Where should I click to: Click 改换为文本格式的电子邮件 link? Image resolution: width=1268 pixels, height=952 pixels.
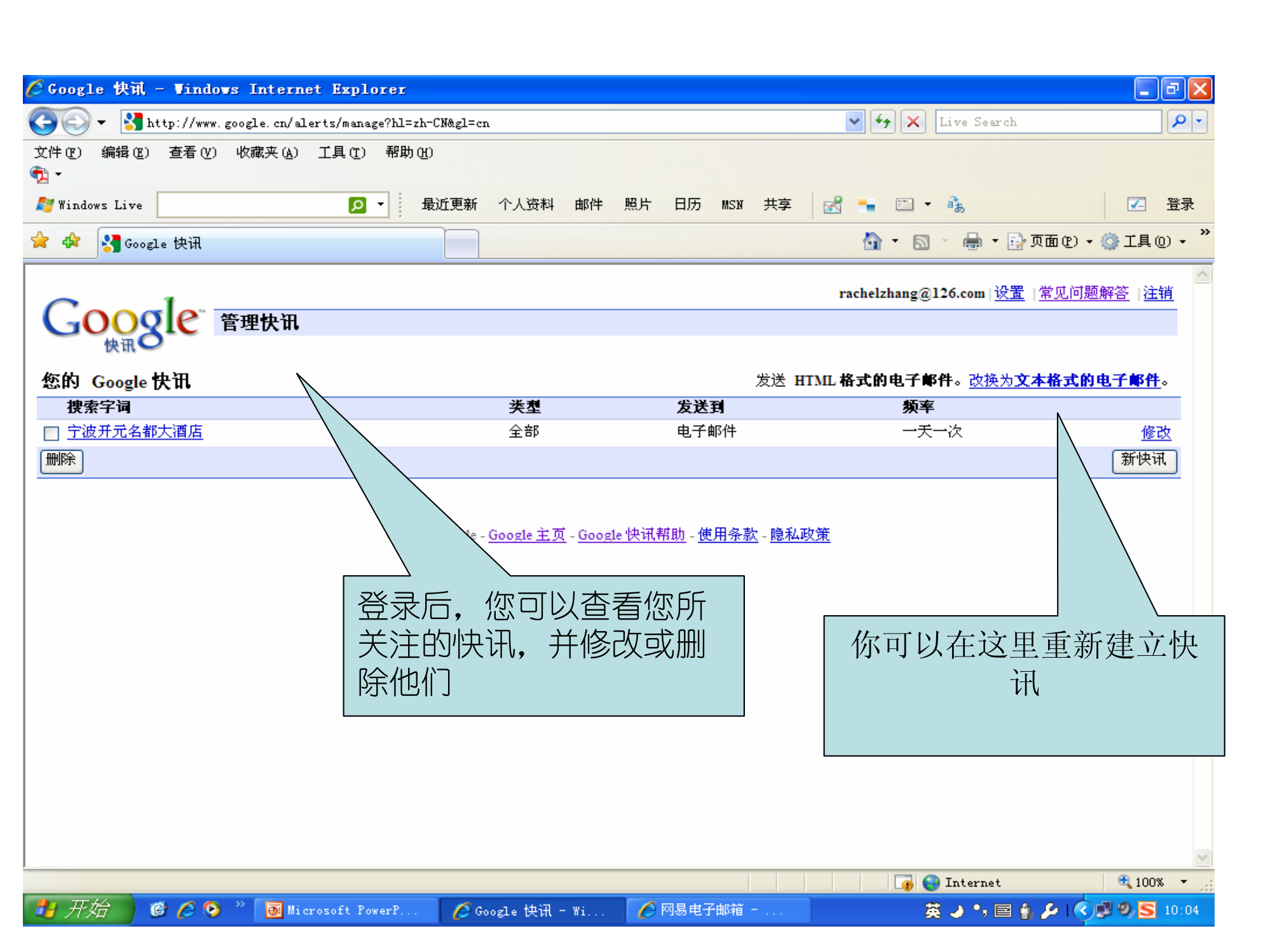pyautogui.click(x=1065, y=381)
